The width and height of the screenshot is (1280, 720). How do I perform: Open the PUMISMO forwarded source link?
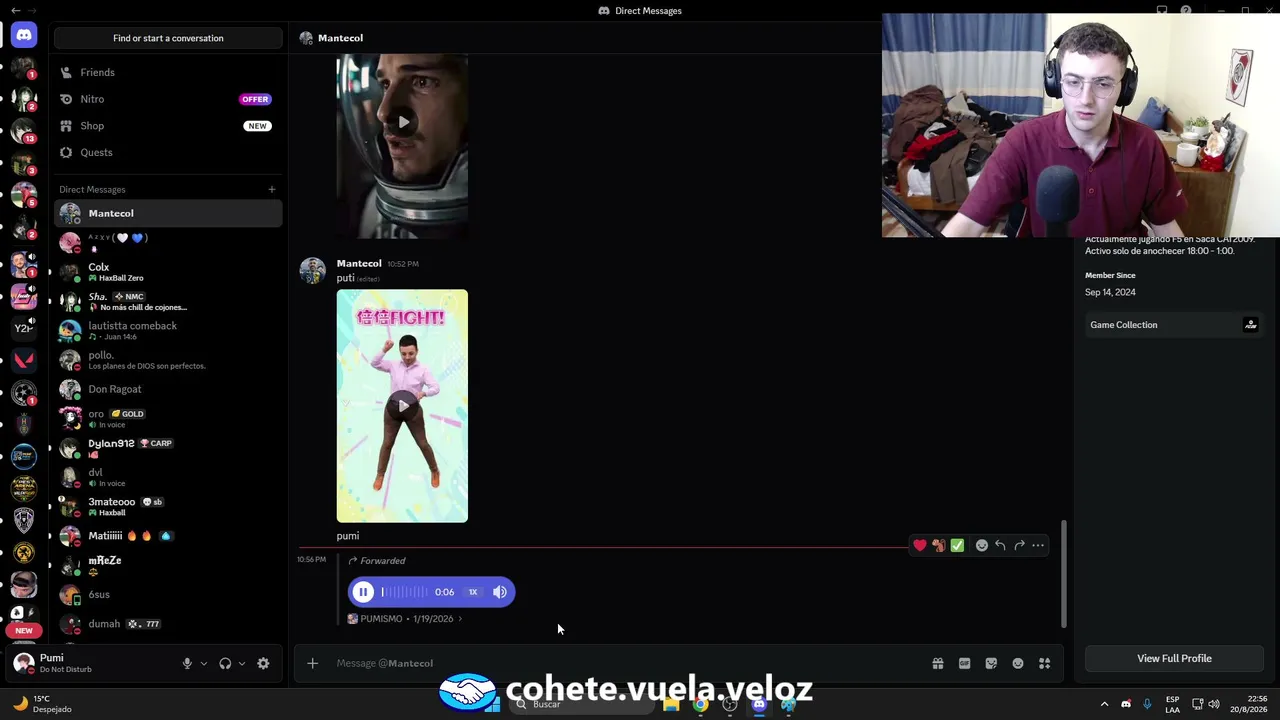(405, 619)
